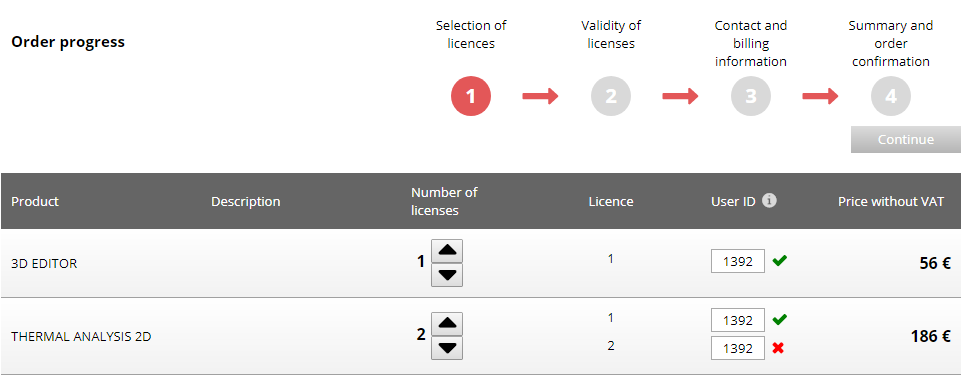Select step 4 Summary confirmation circle
This screenshot has height=377, width=967.
pos(891,96)
